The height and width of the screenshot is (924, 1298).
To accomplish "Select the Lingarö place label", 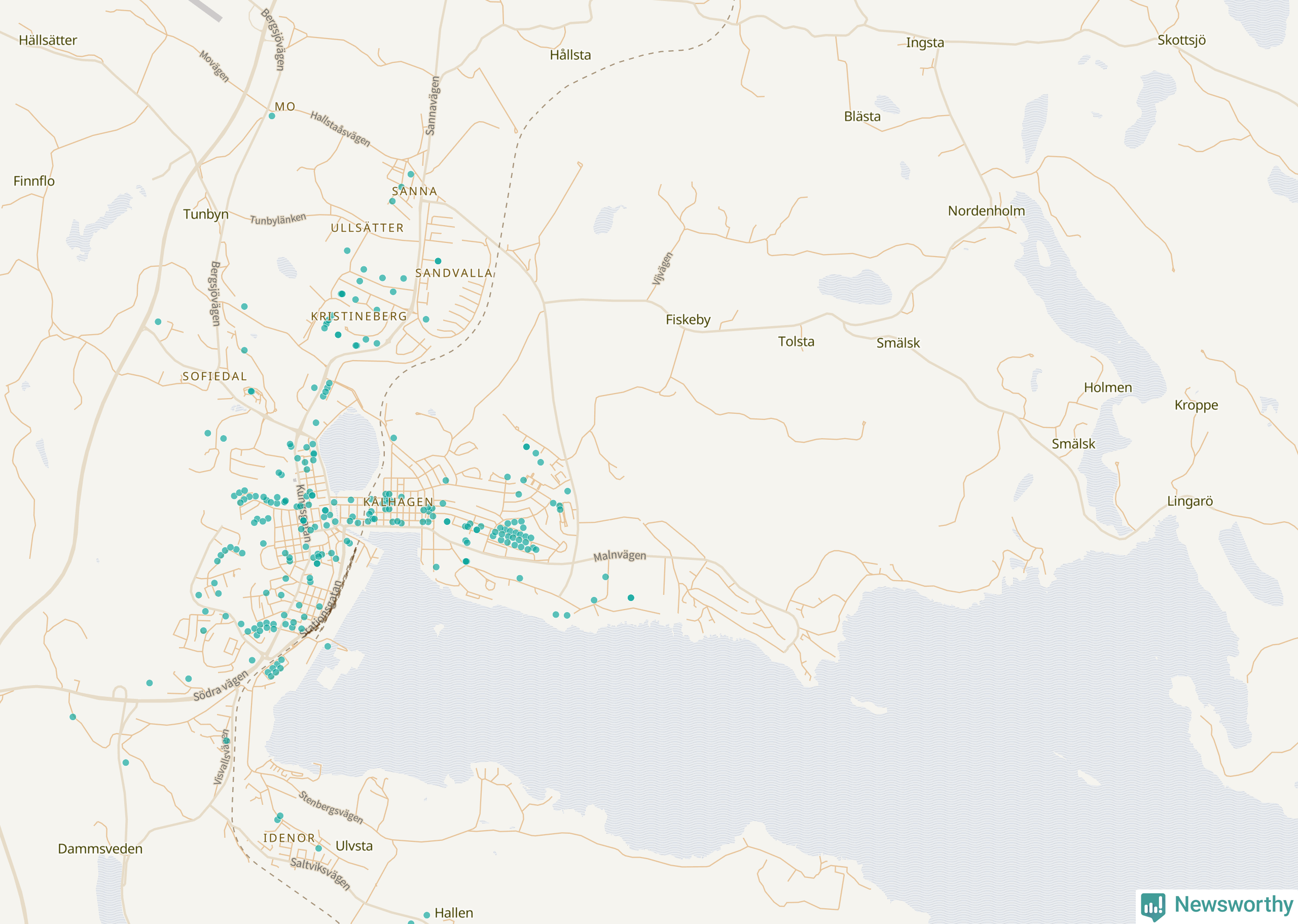I will pos(1189,501).
